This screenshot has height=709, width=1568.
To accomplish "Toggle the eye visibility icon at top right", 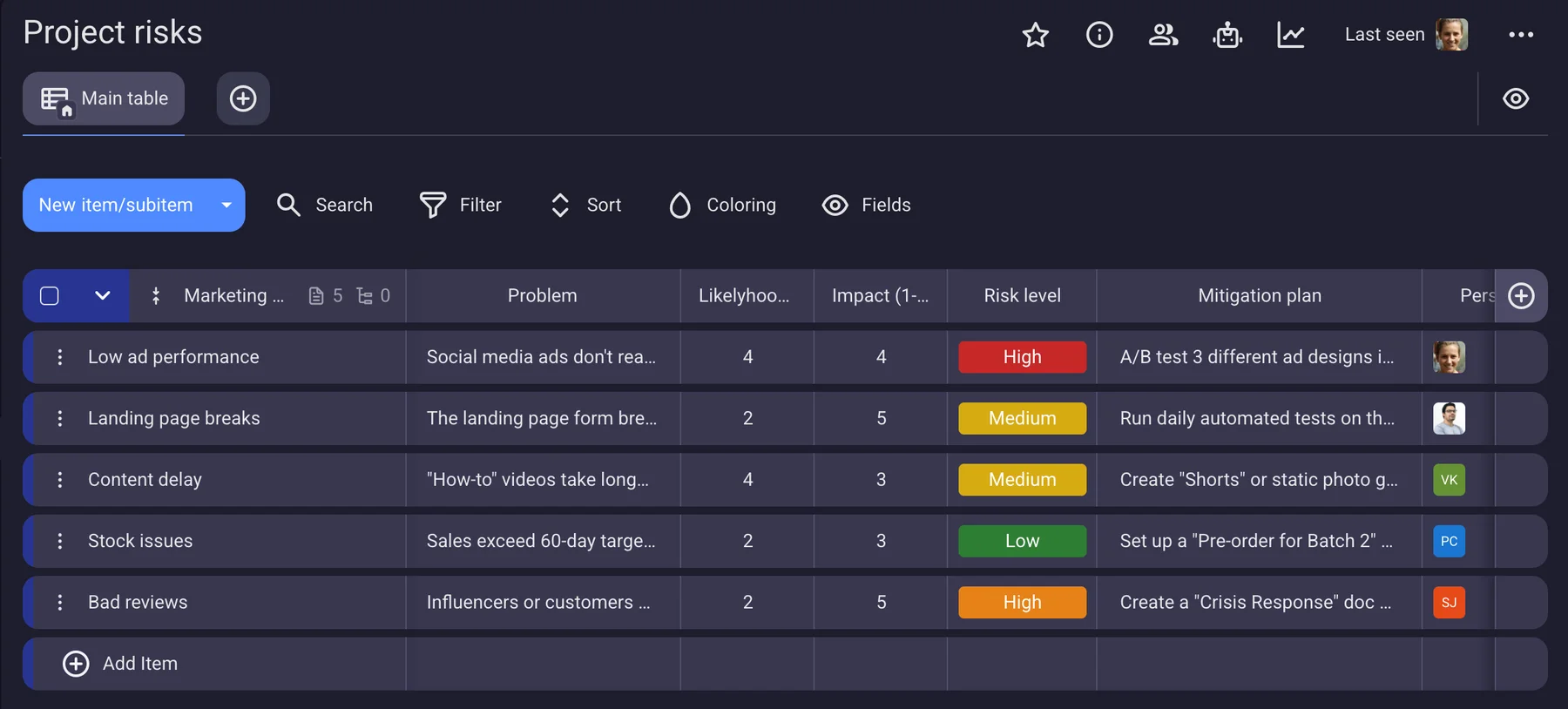I will (x=1516, y=98).
